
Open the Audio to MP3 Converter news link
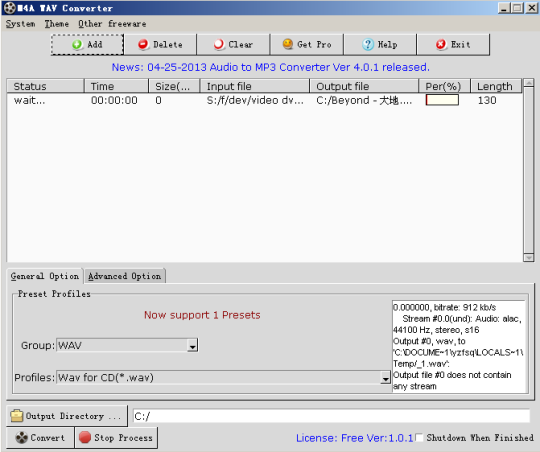click(270, 67)
